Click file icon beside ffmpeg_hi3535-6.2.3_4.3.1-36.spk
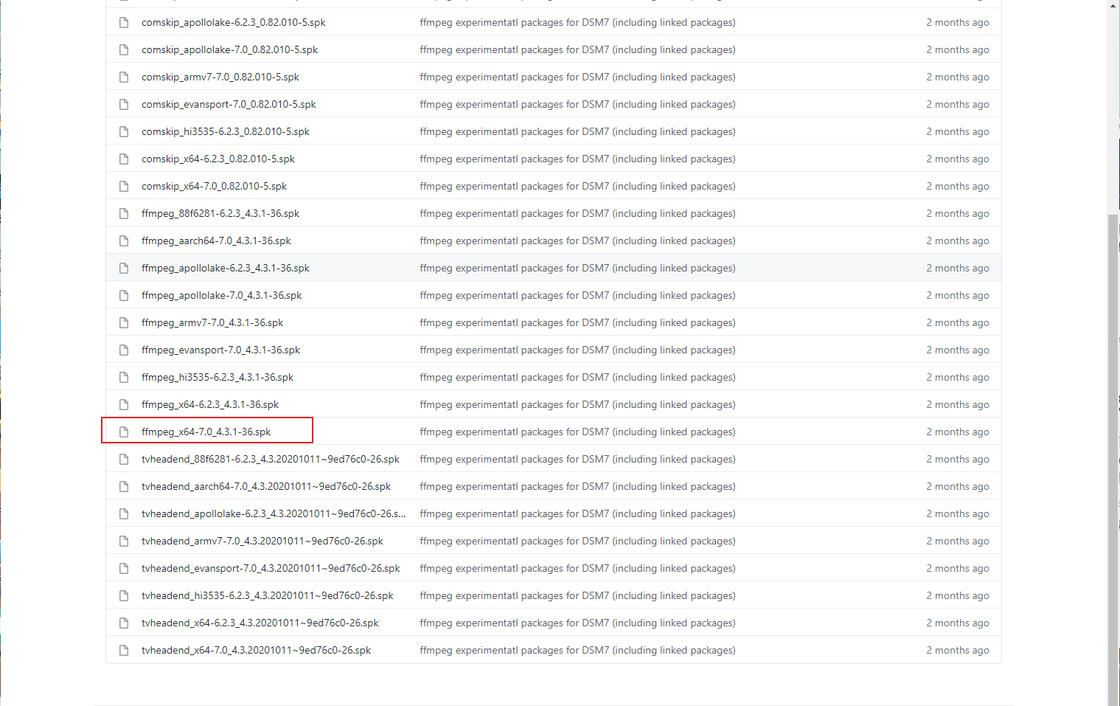Screen dimensions: 1120x706 pyautogui.click(x=124, y=377)
